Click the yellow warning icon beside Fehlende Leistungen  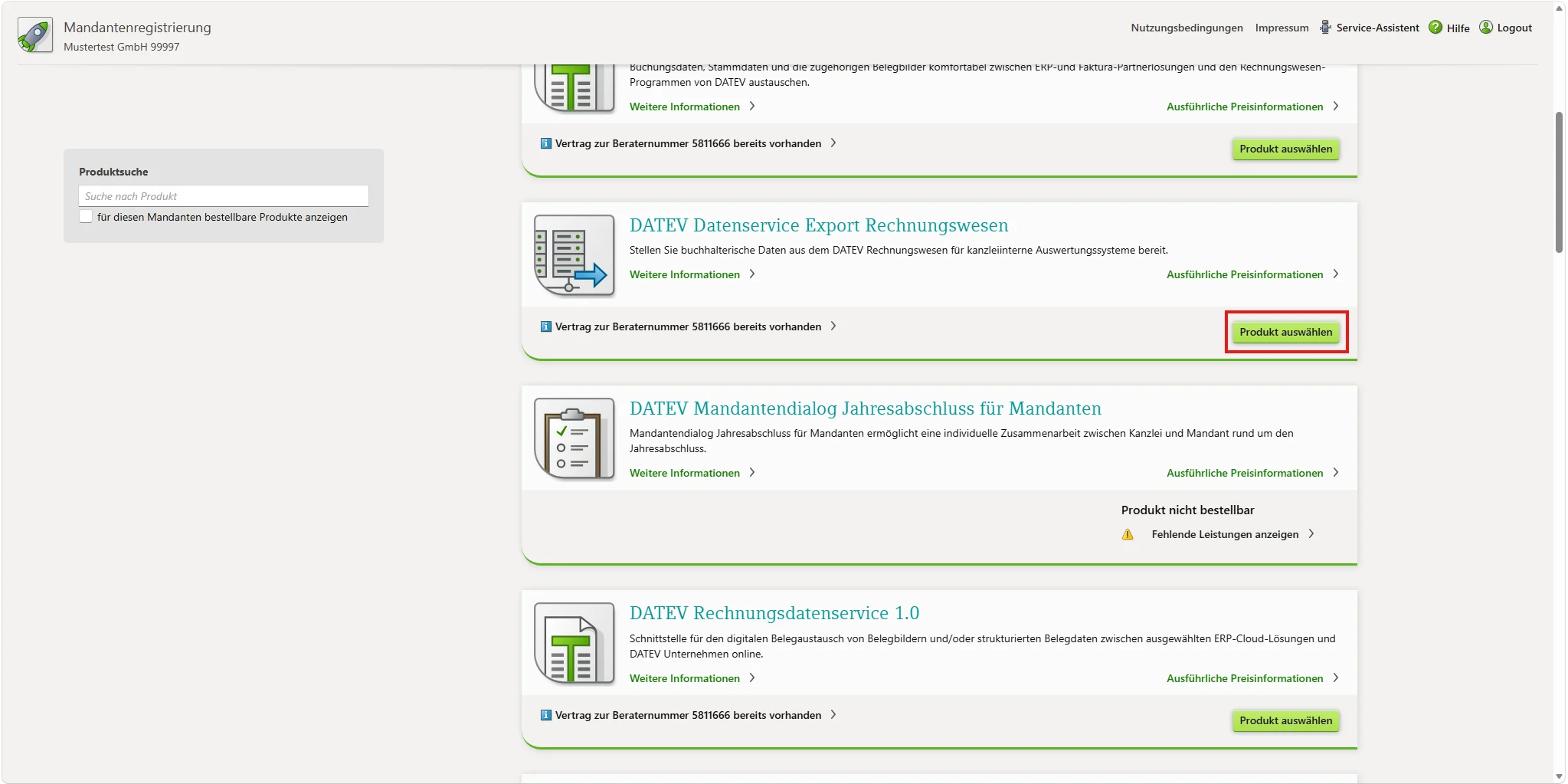[x=1128, y=534]
